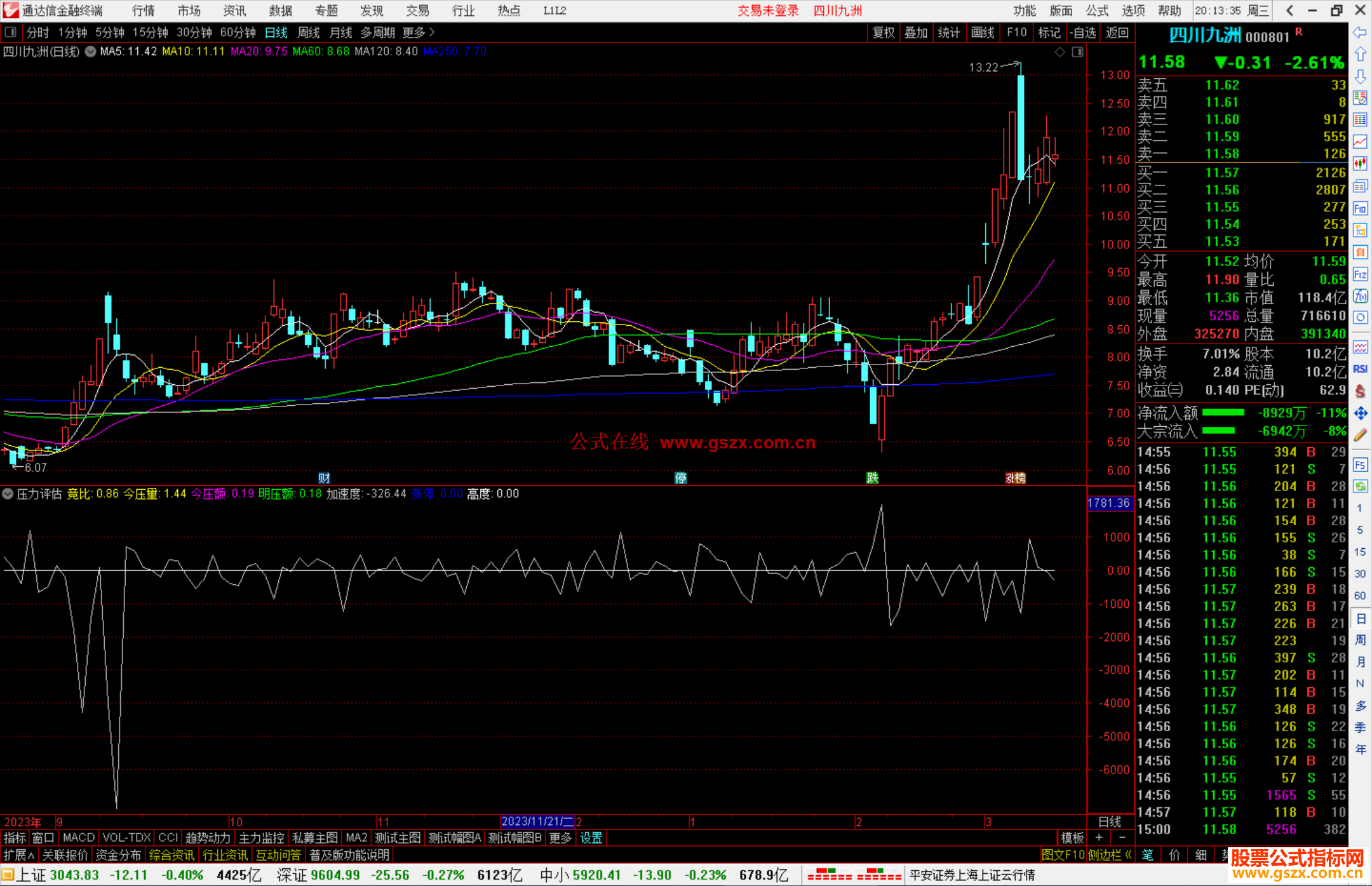Click the 复权 button

pos(883,32)
